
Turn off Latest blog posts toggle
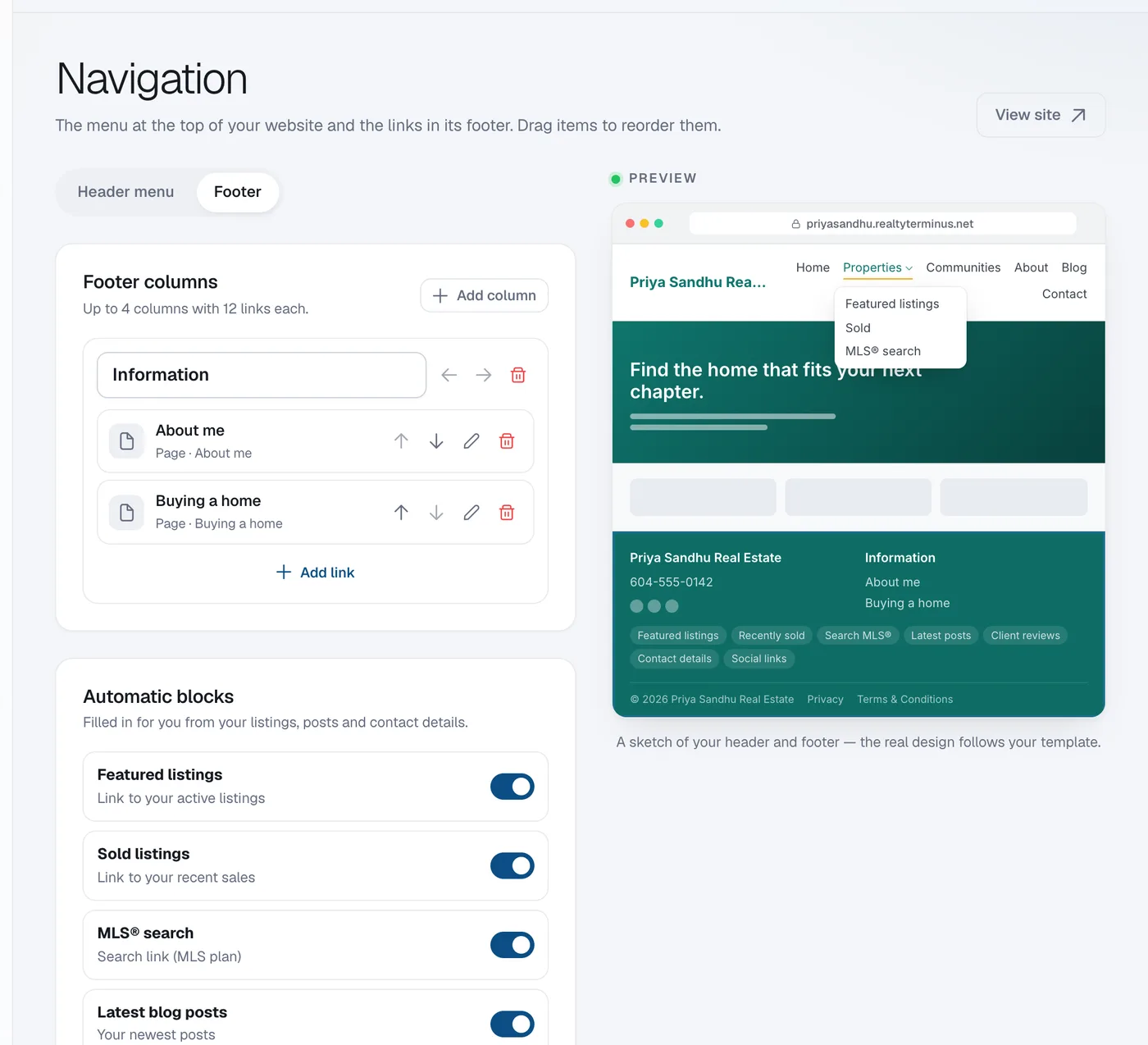(512, 1024)
